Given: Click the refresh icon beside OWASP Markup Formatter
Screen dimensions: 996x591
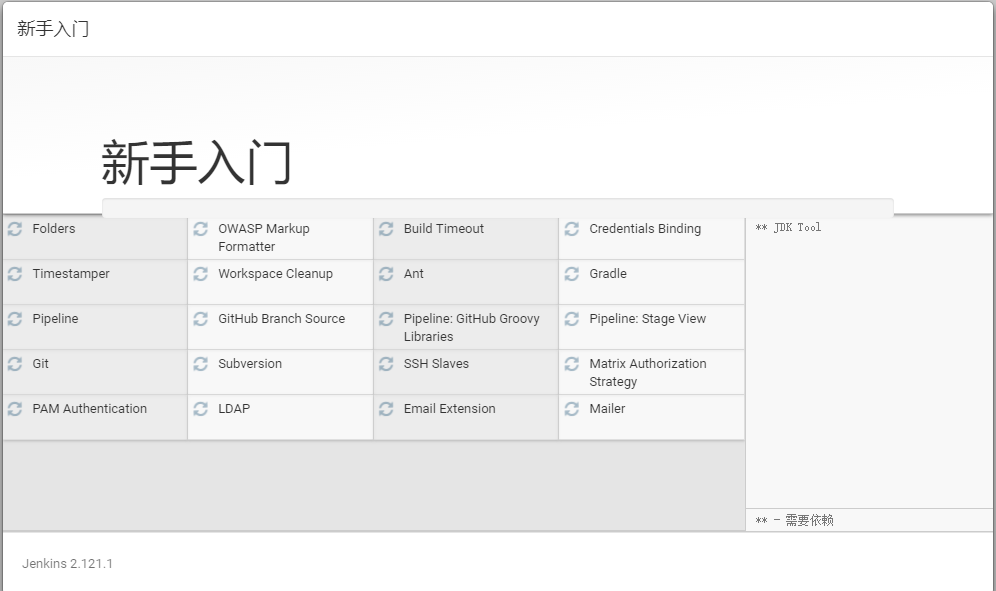Looking at the screenshot, I should (201, 229).
